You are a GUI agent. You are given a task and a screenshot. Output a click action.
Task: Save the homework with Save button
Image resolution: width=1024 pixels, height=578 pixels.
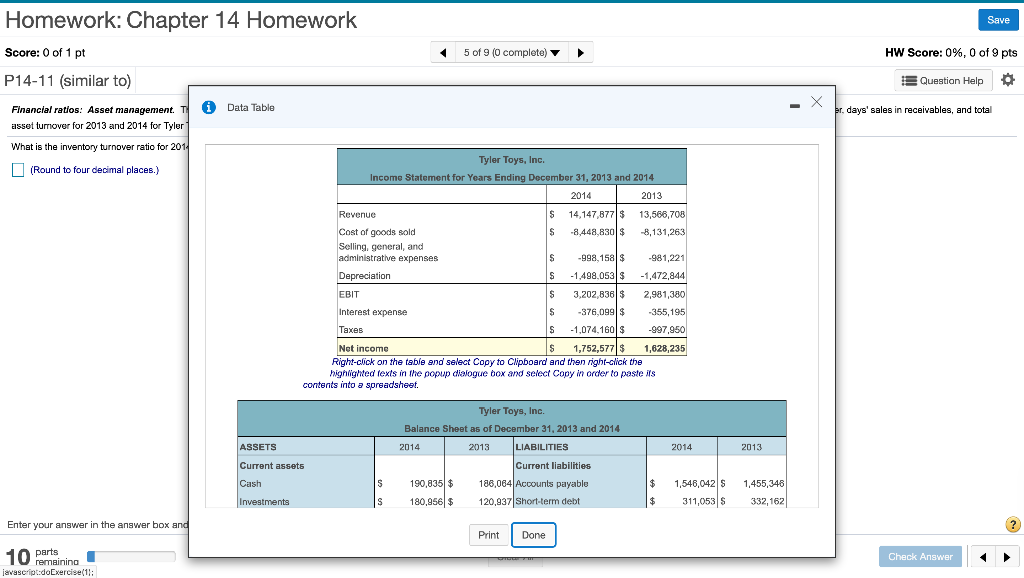click(x=998, y=20)
